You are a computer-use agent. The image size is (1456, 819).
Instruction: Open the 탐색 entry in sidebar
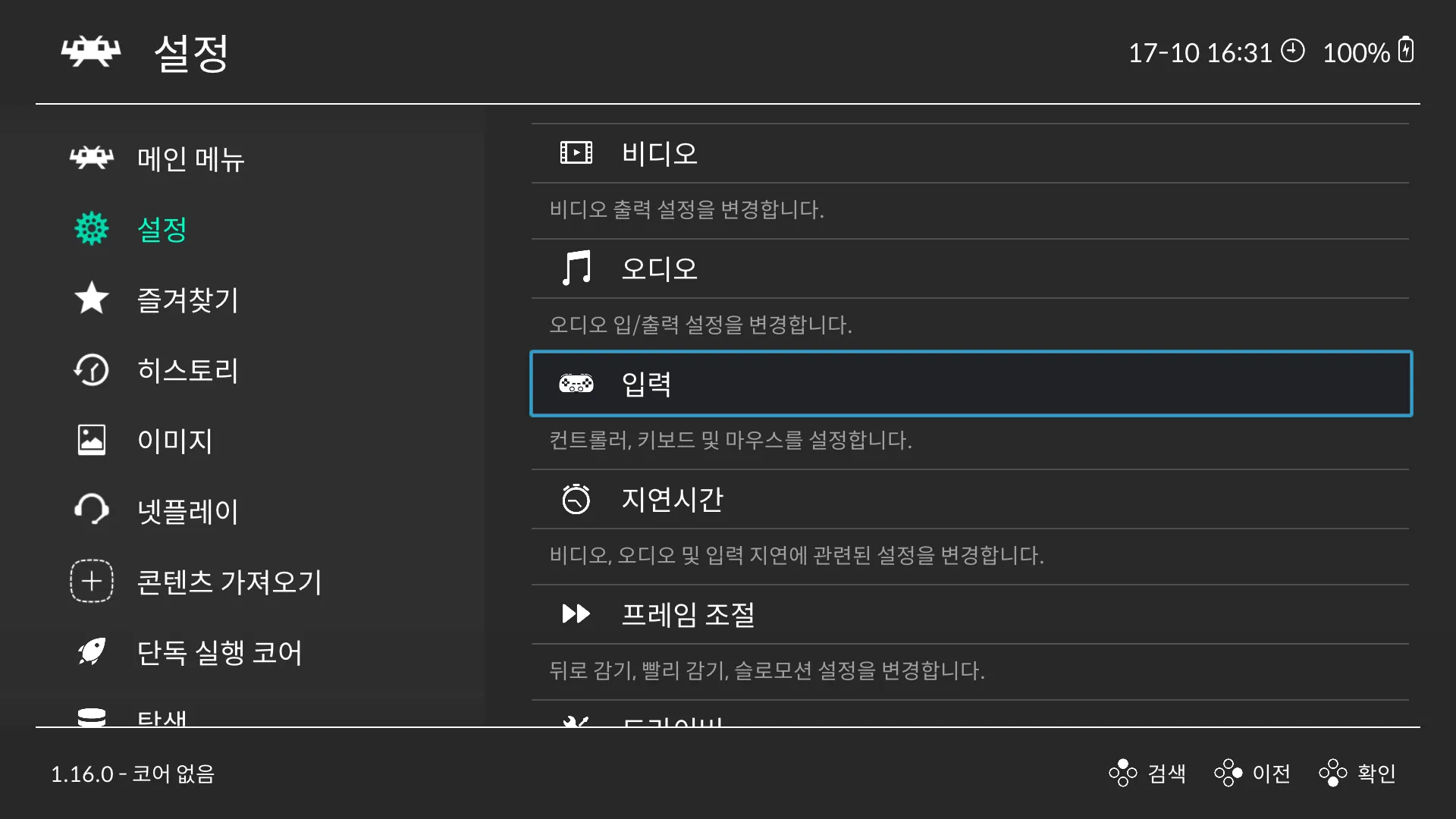click(x=162, y=717)
